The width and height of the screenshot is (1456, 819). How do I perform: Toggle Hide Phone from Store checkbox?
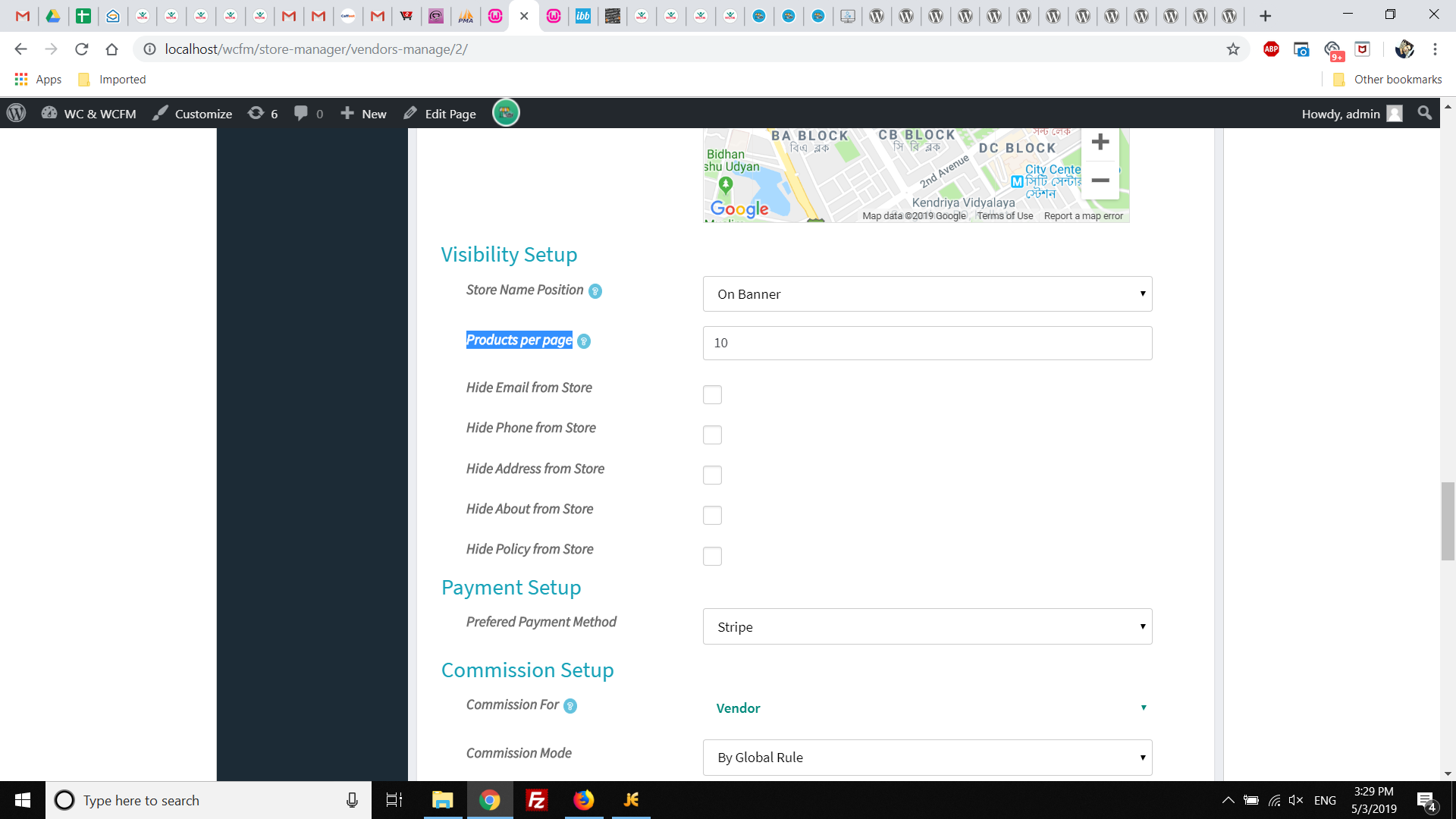(712, 435)
